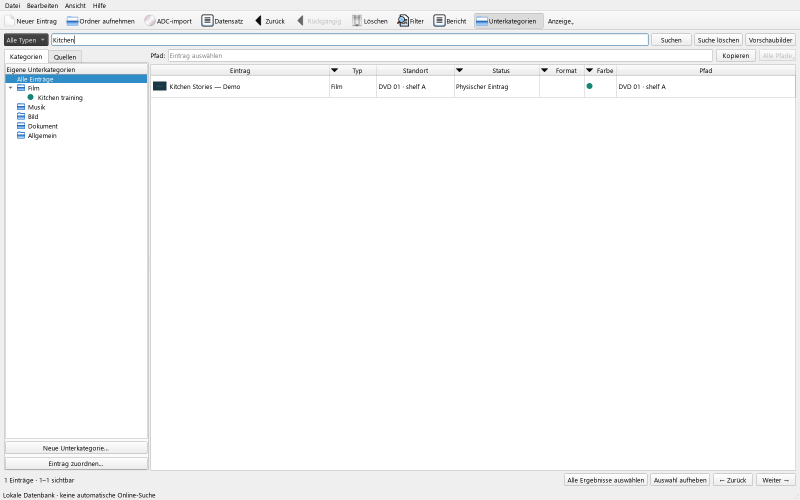Viewport: 800px width, 500px height.
Task: Click the Standort column header
Action: click(x=415, y=70)
